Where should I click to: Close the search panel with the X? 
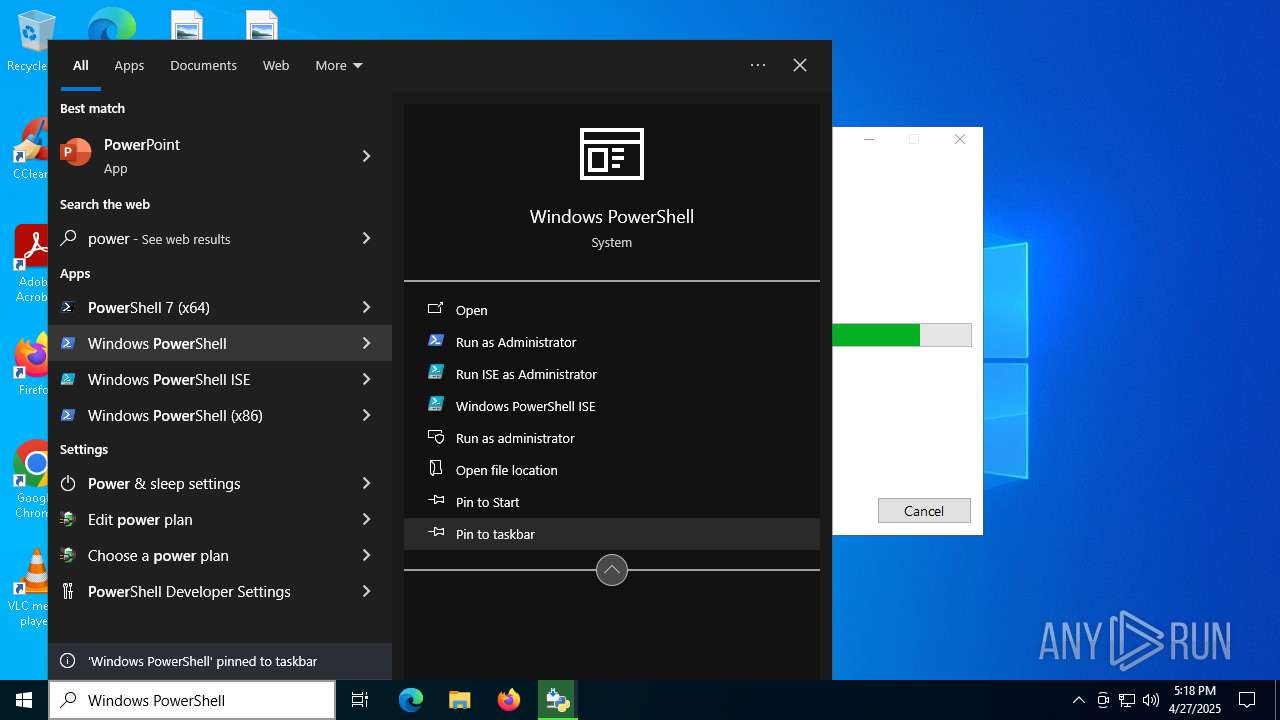[800, 65]
